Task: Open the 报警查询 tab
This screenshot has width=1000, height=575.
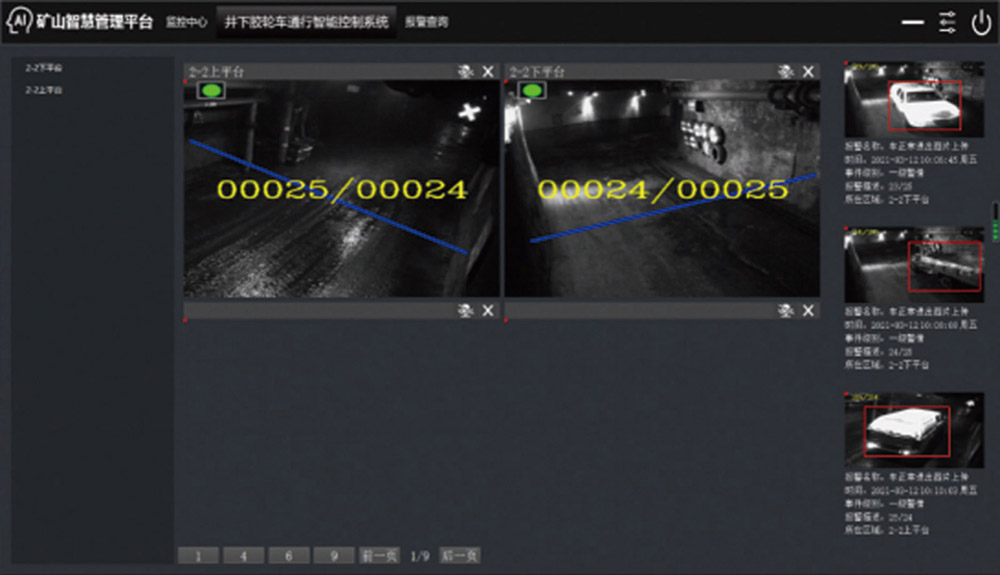Action: pyautogui.click(x=427, y=21)
